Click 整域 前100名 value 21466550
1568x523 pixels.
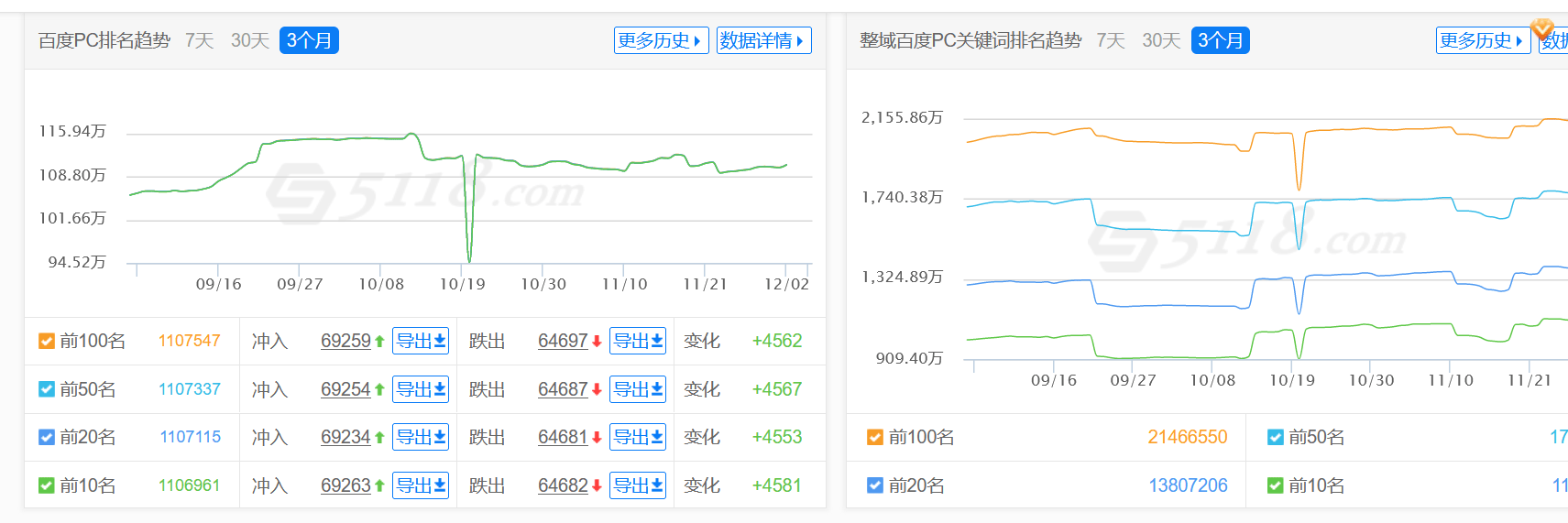(x=1188, y=437)
